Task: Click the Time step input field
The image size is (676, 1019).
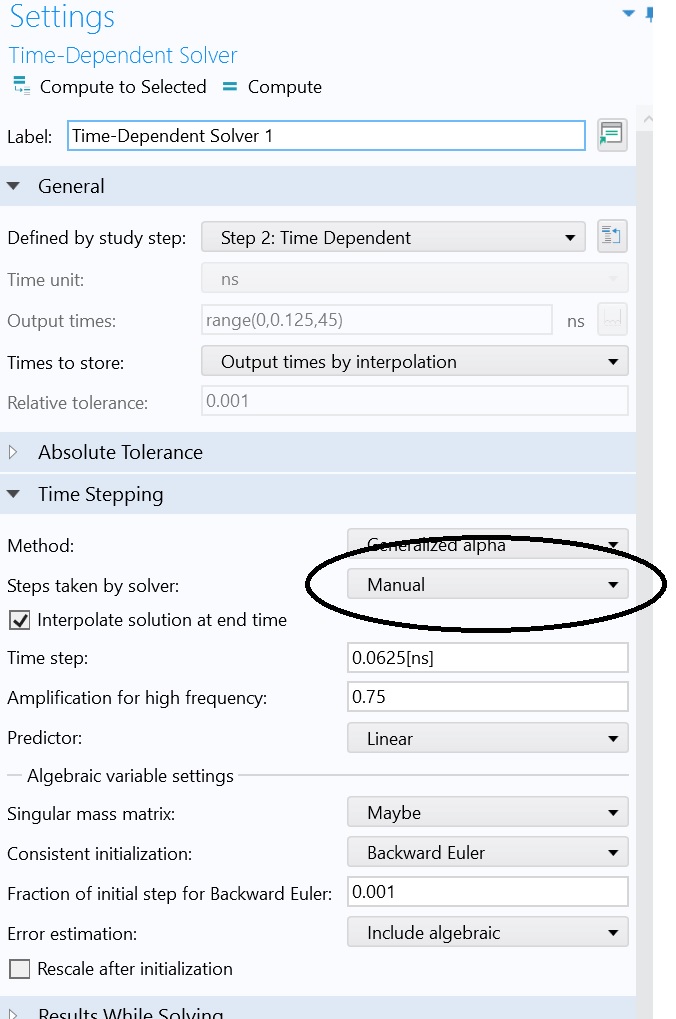Action: [488, 658]
